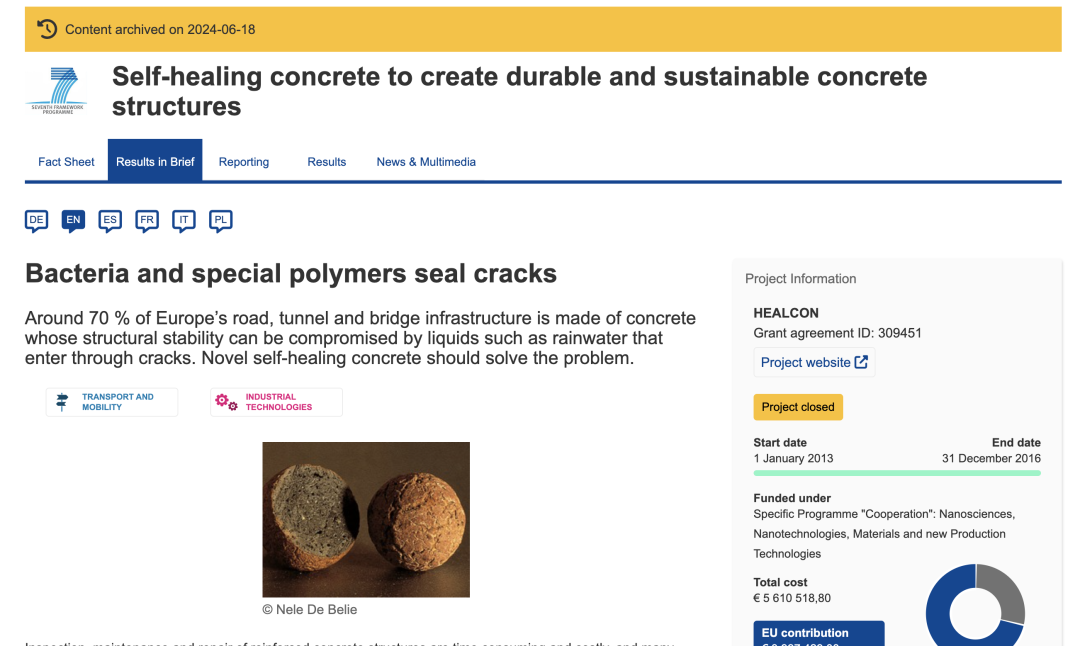Viewport: 1080px width, 646px height.
Task: Open the Reporting tab
Action: coord(244,162)
